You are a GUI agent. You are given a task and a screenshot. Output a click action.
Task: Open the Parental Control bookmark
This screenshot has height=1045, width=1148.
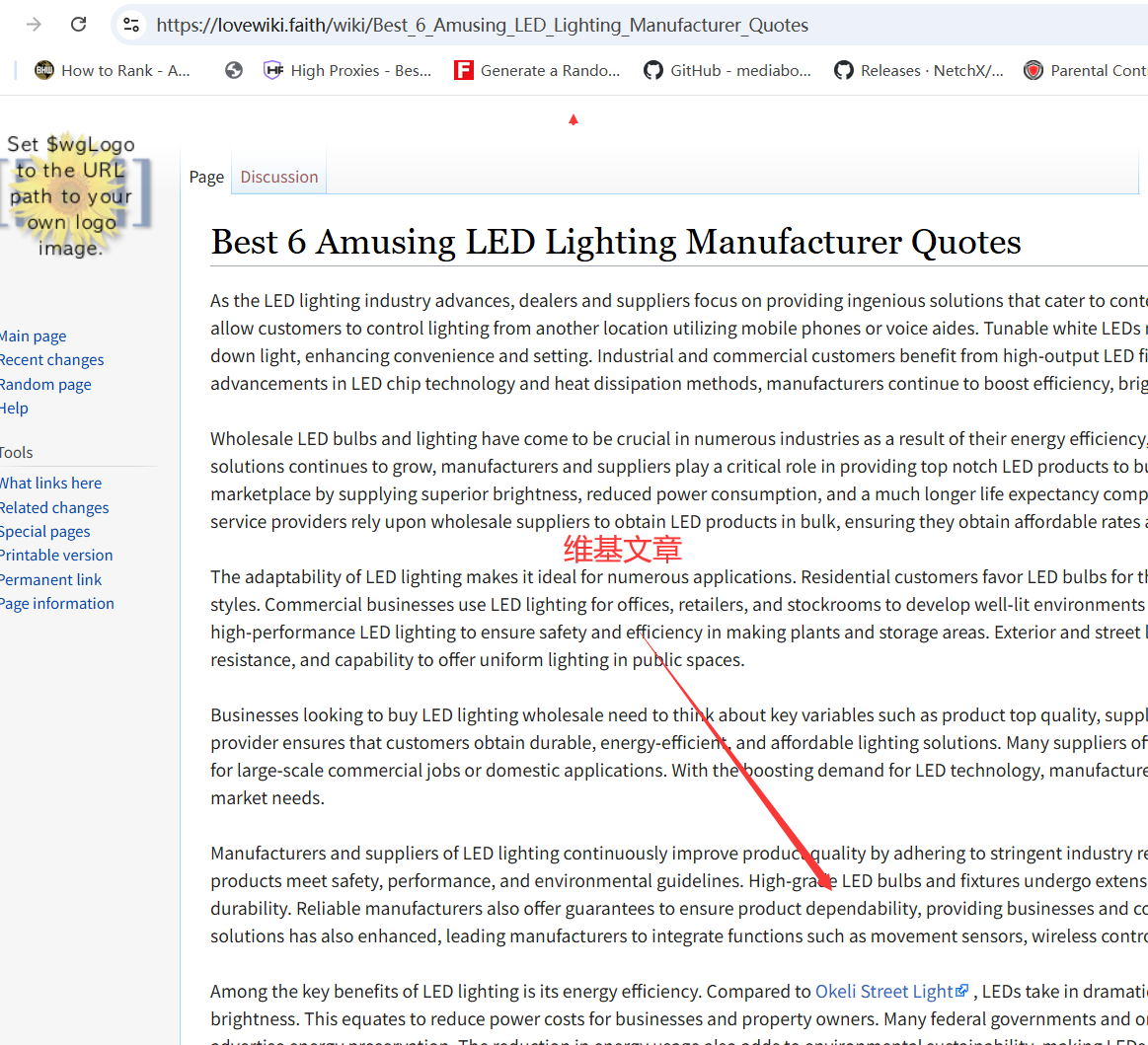pos(1086,70)
